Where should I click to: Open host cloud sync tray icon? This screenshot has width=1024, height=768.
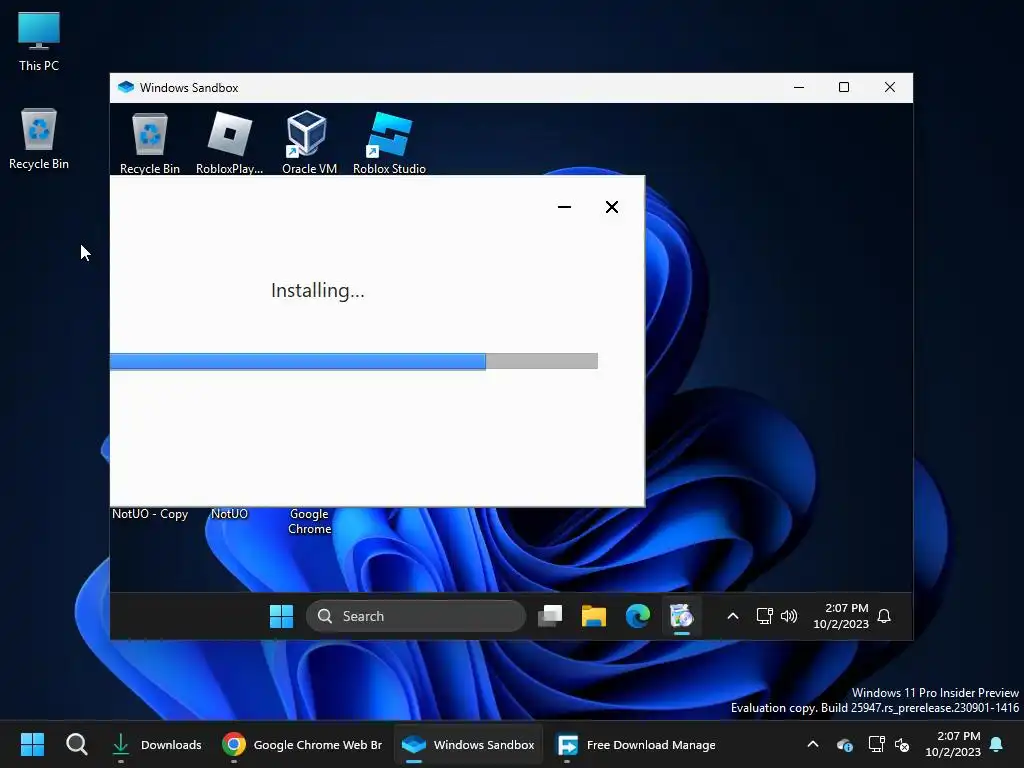(x=844, y=744)
